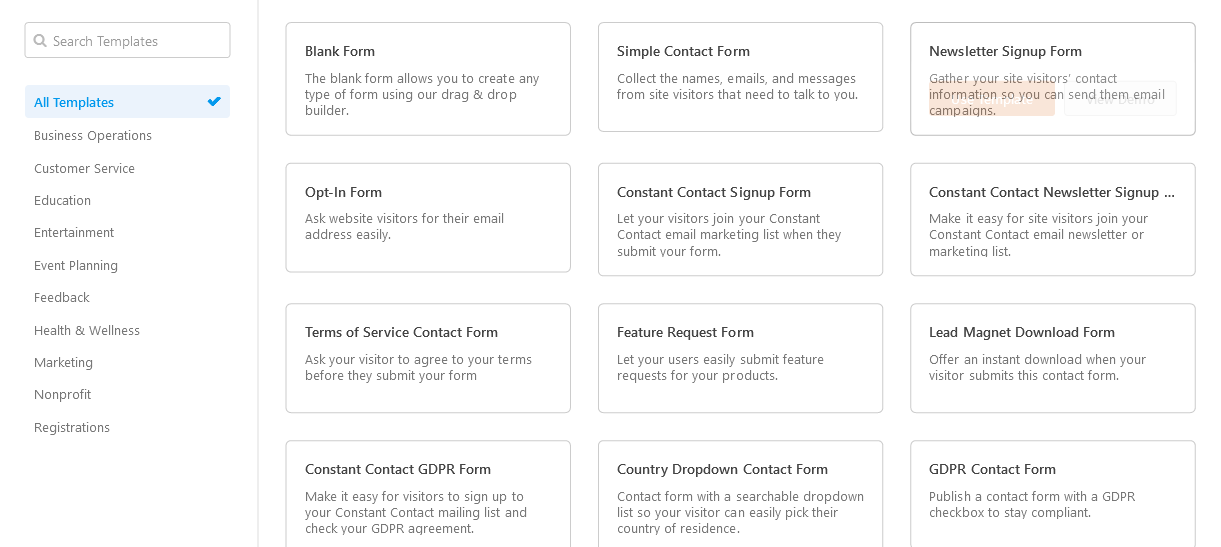Filter templates by Customer Service
The image size is (1221, 547).
point(84,168)
